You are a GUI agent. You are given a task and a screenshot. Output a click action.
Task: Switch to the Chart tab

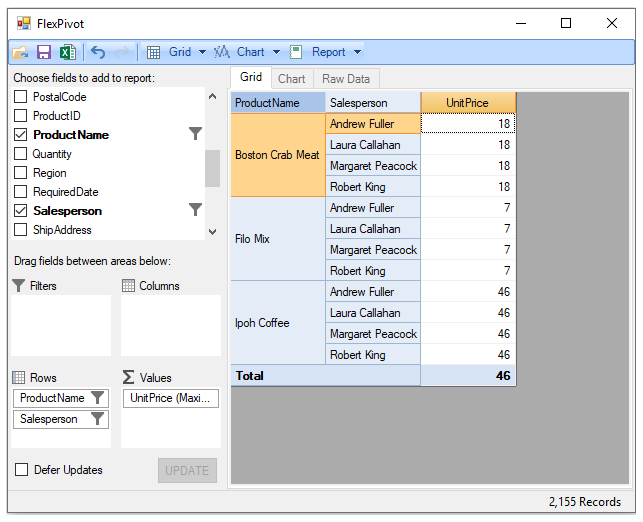(x=291, y=79)
